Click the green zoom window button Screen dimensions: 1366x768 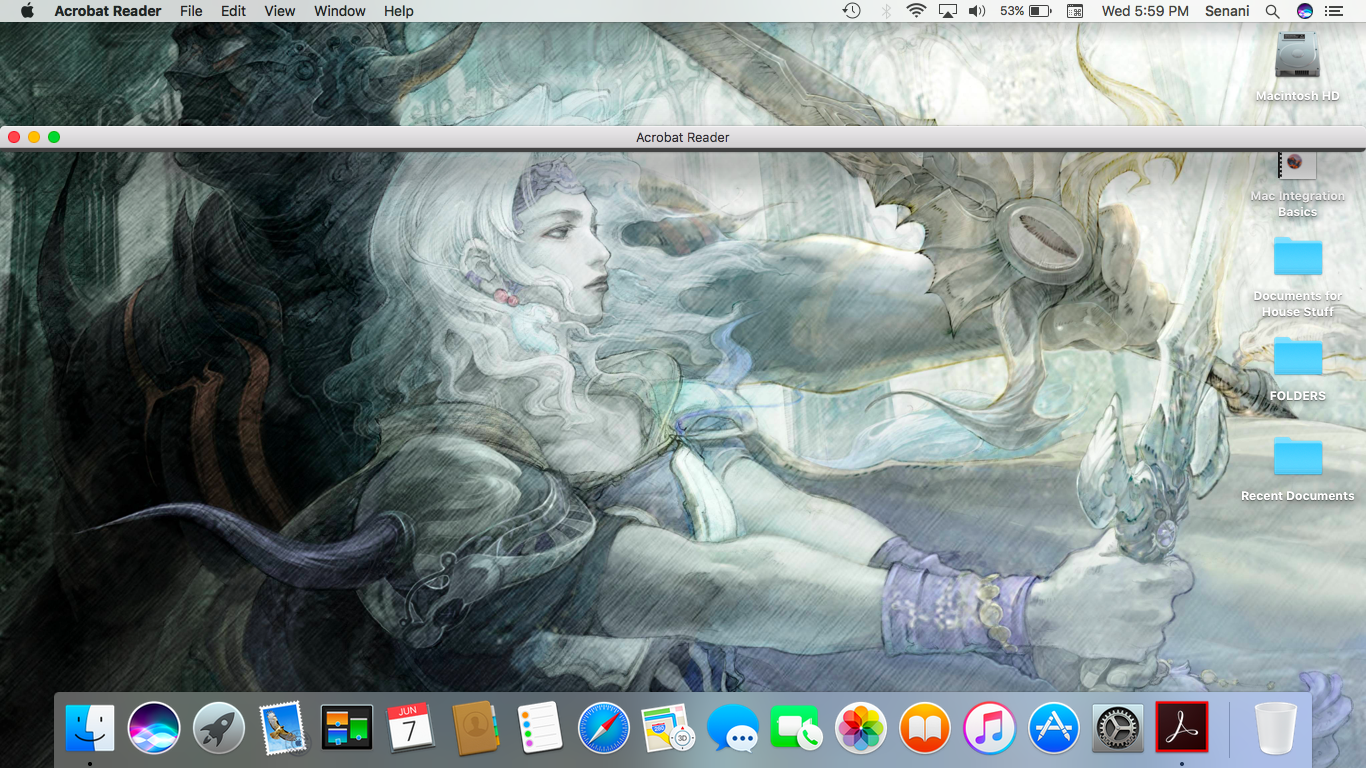click(54, 137)
